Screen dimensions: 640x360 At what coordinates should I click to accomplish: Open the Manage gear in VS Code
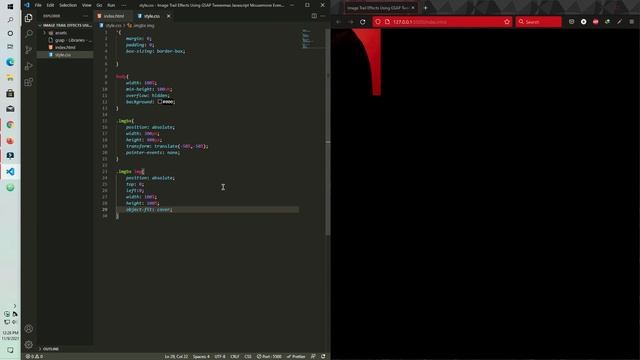(29, 344)
